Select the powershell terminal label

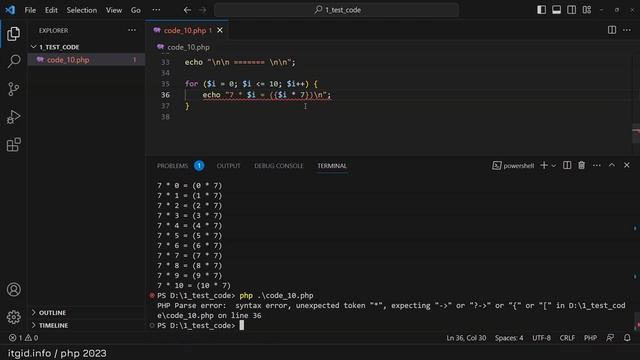(x=513, y=166)
